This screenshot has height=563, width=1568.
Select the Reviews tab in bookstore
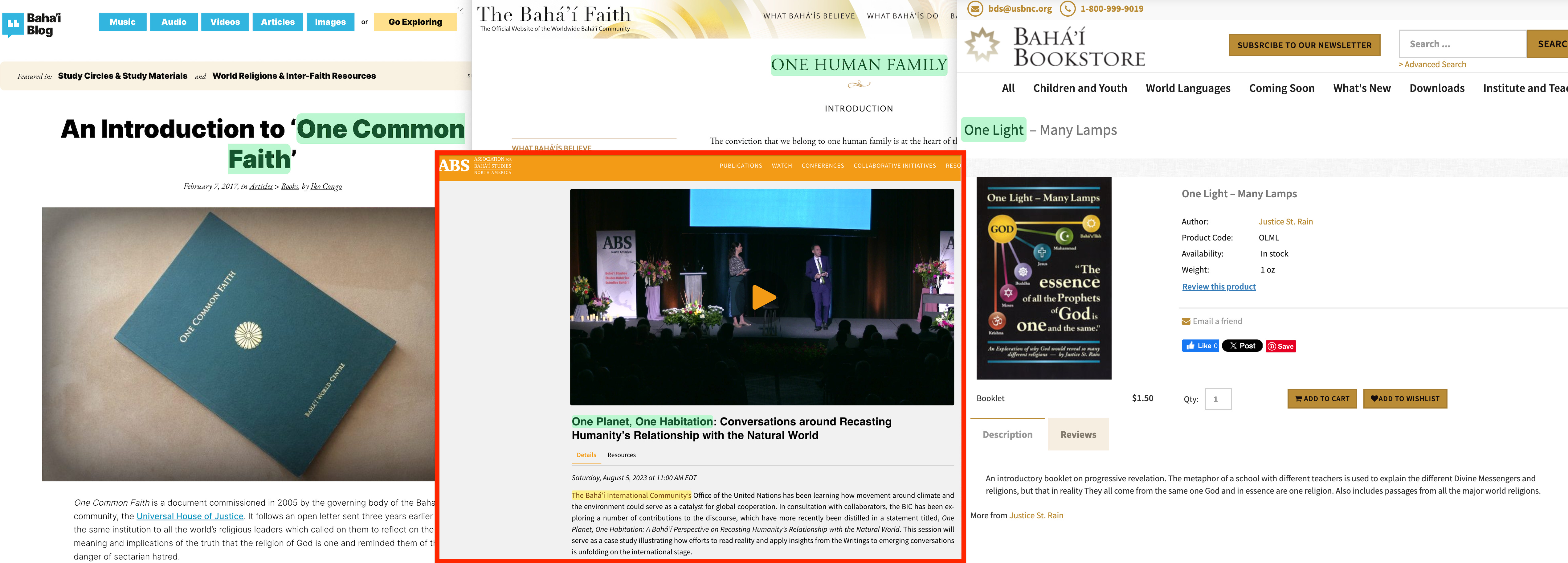1078,434
